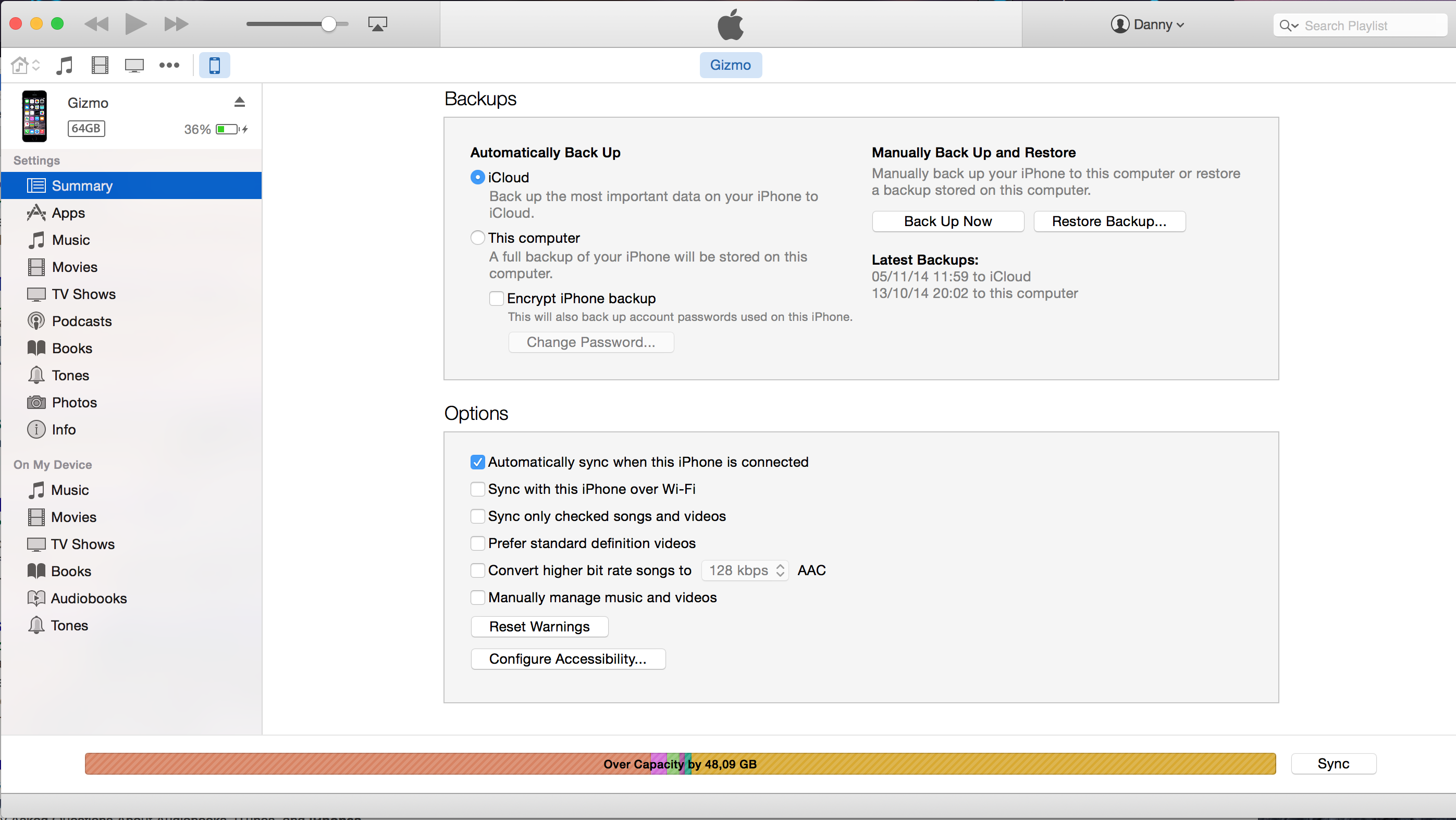Viewport: 1456px width, 820px height.
Task: Click the battery charging indicator icon
Action: pos(232,129)
